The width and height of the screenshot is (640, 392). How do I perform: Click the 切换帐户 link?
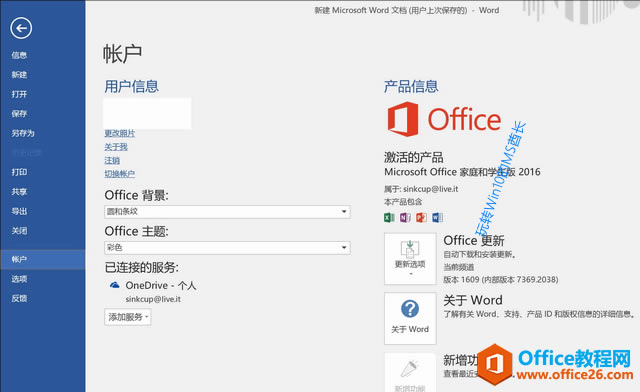point(120,174)
